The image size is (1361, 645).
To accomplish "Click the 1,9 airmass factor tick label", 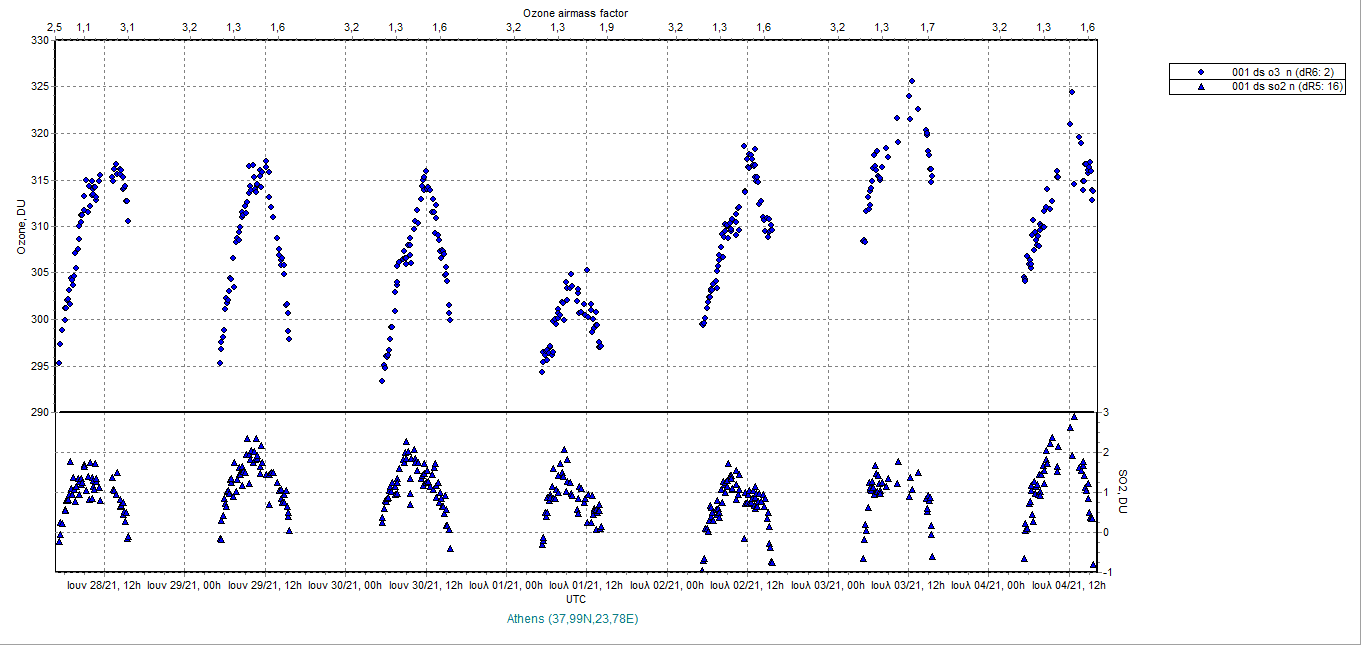I will tap(607, 27).
